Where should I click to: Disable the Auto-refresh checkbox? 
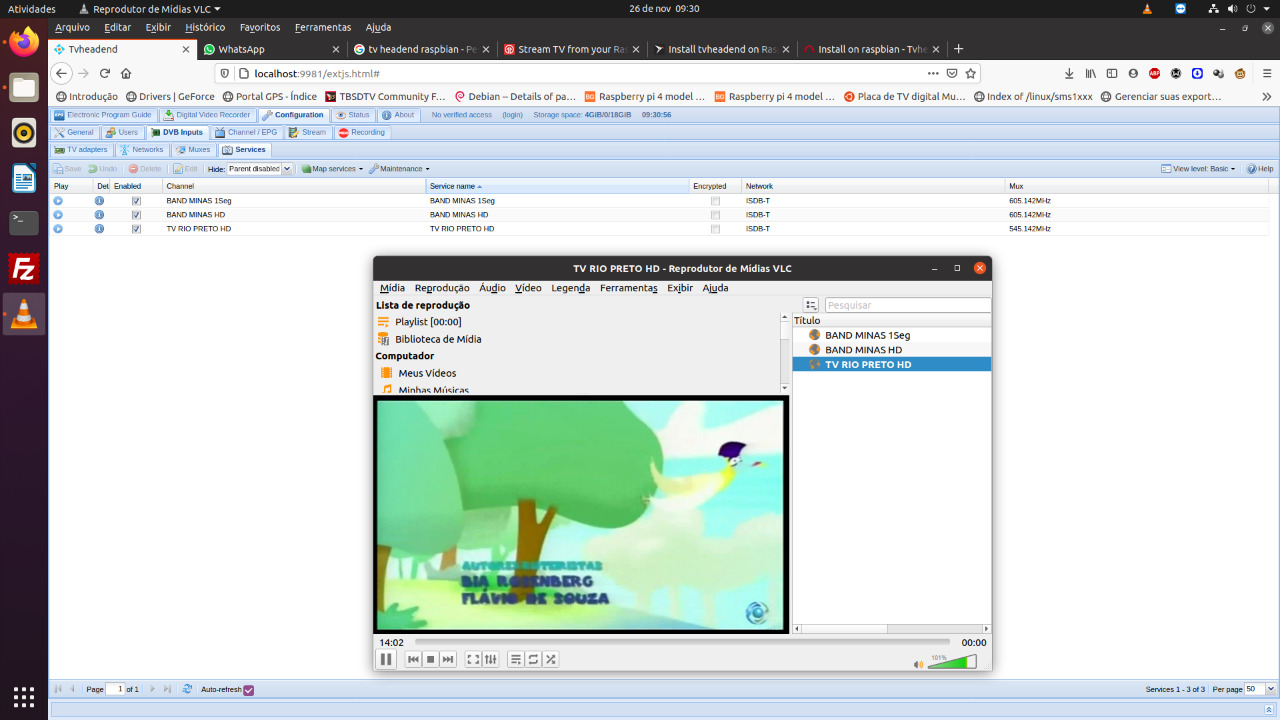click(249, 689)
